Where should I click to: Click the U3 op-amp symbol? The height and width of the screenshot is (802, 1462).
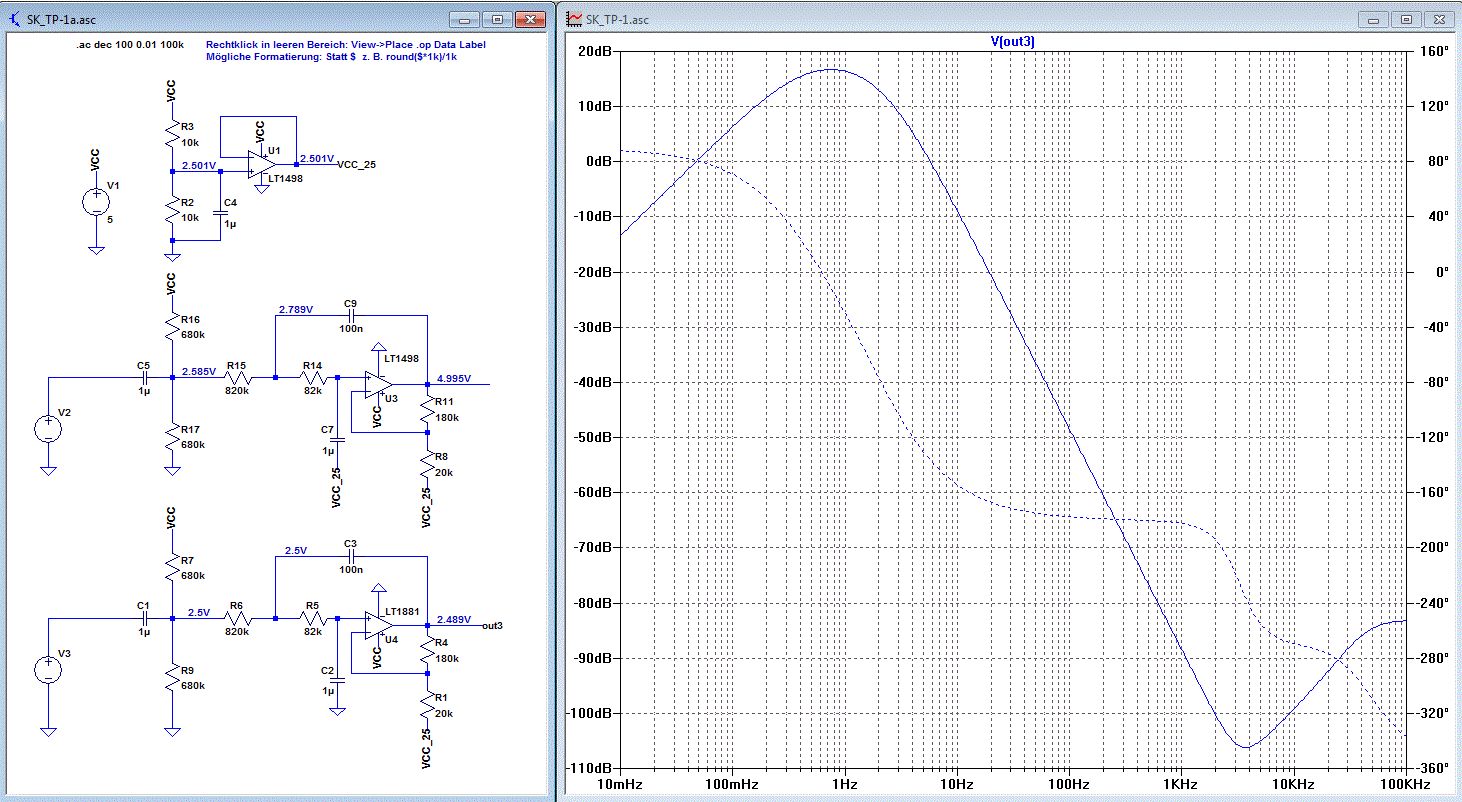coord(377,385)
